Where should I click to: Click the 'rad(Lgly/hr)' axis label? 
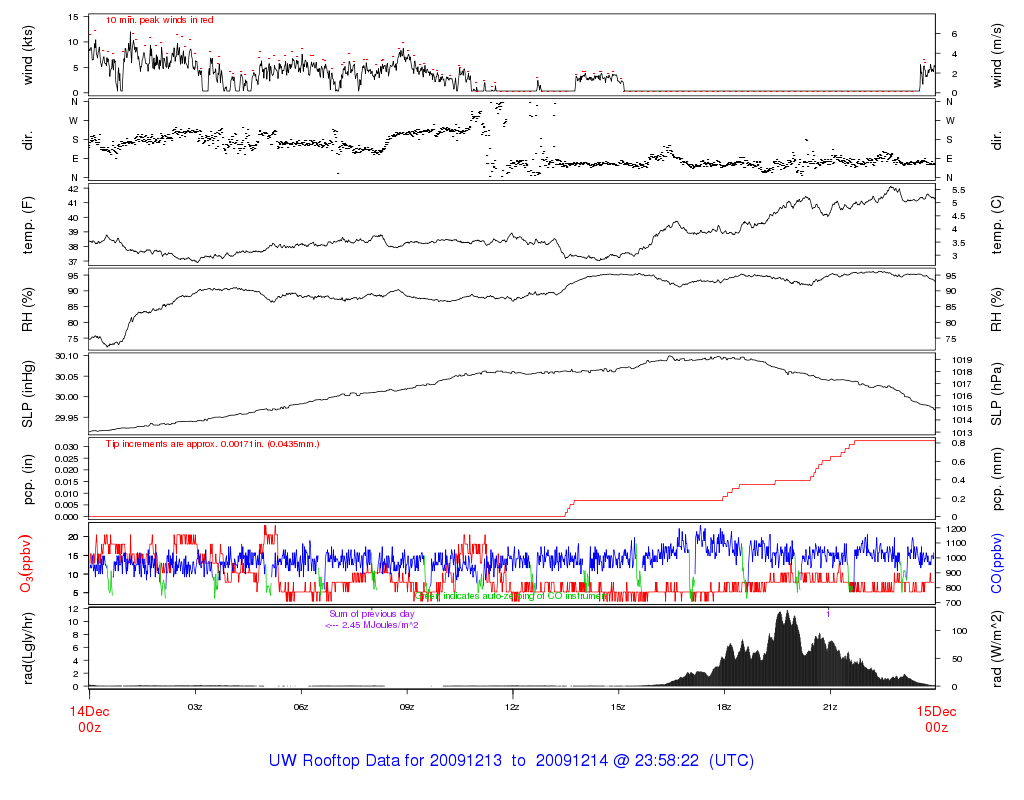coord(27,648)
